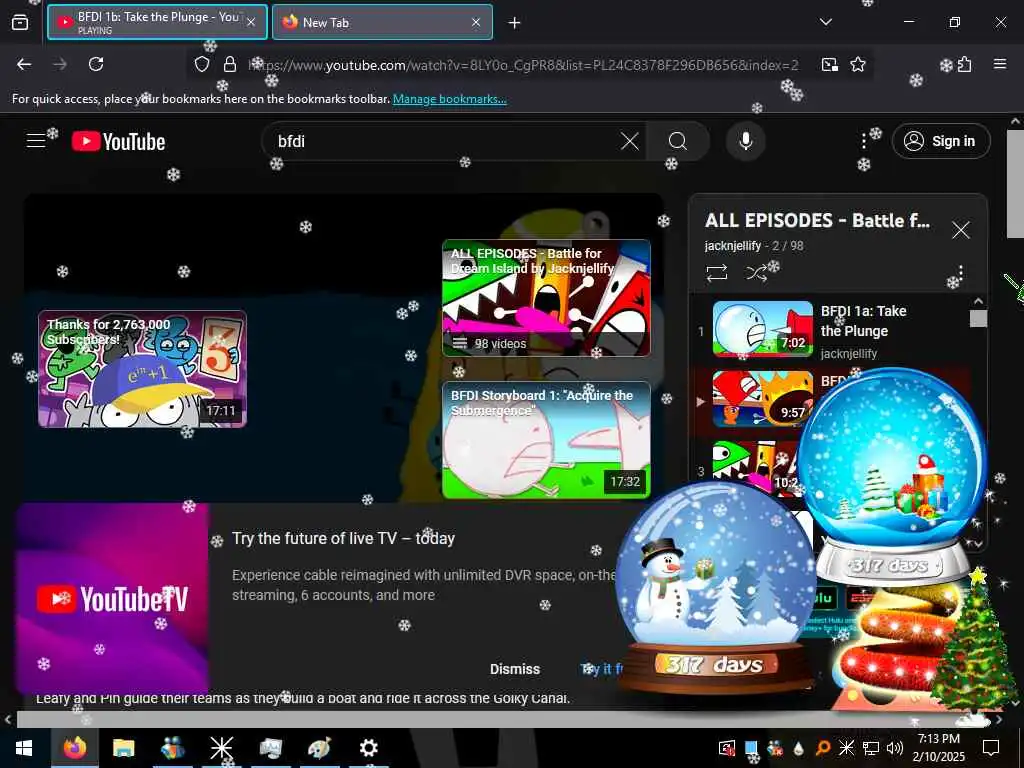Screen dimensions: 1024x768
Task: Show site security lock information
Action: pyautogui.click(x=229, y=64)
